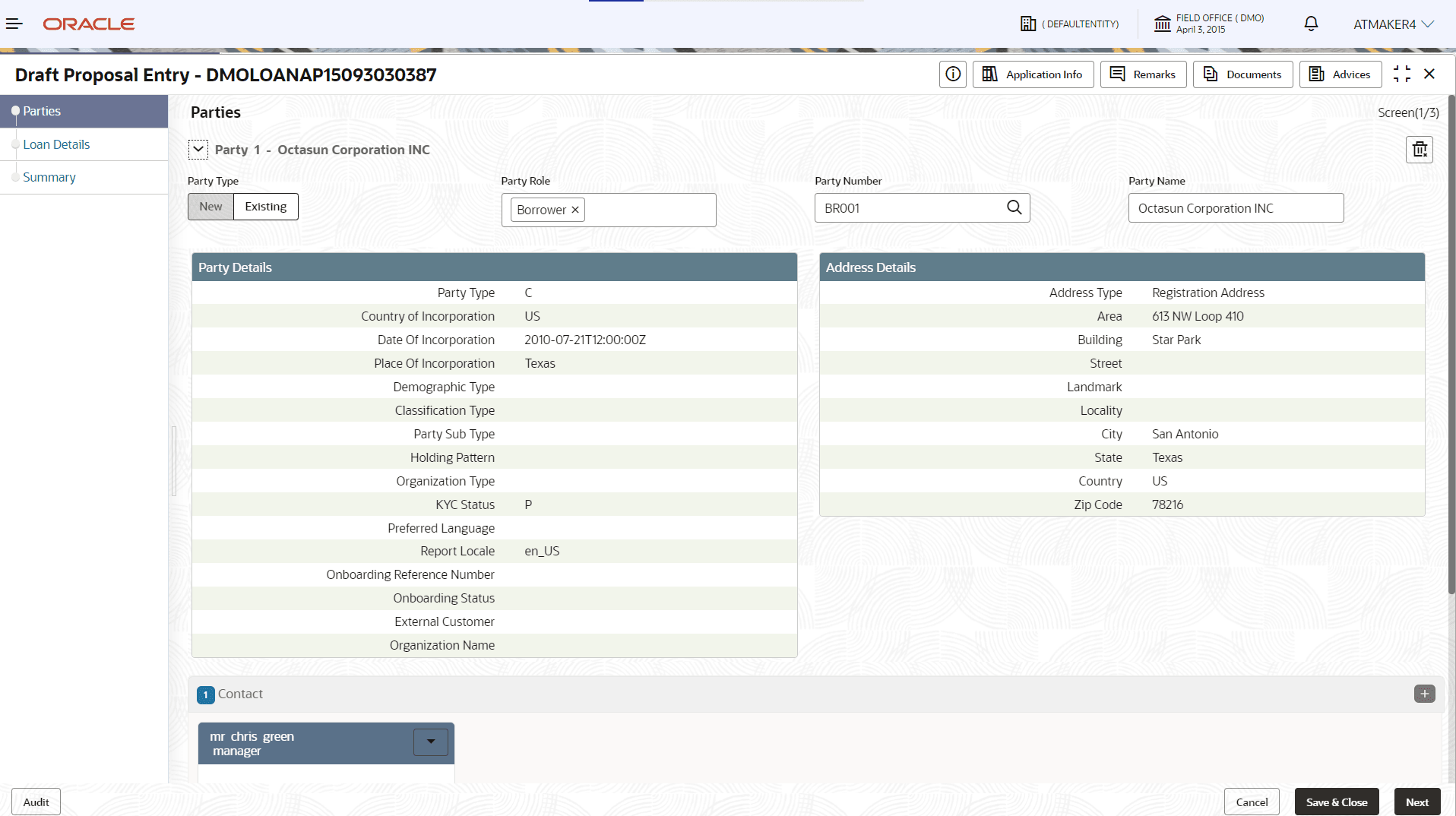Viewport: 1456px width, 816px height.
Task: Click the Contact section count badge
Action: pyautogui.click(x=205, y=694)
